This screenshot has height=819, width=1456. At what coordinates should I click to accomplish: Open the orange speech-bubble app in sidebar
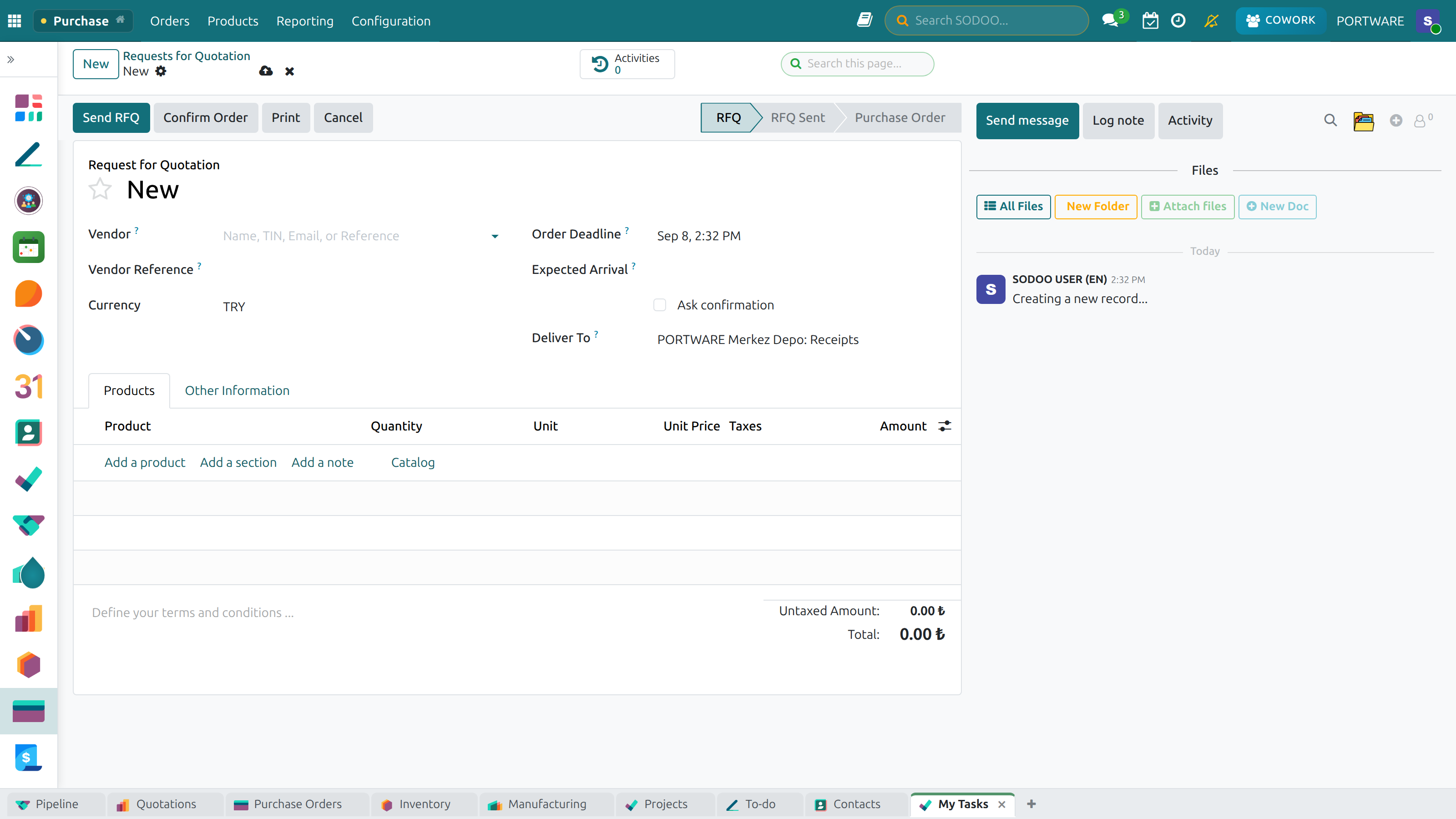coord(28,293)
